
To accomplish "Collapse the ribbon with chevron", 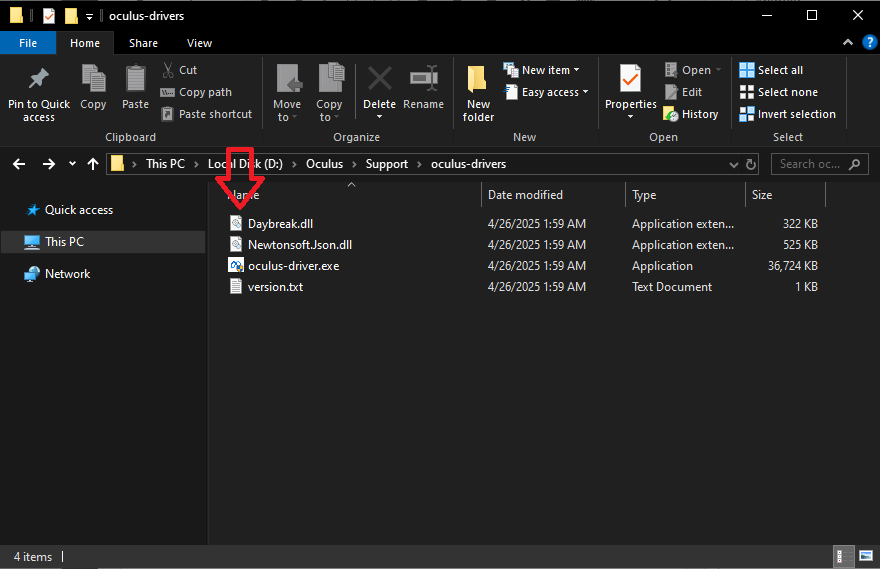I will pos(848,42).
